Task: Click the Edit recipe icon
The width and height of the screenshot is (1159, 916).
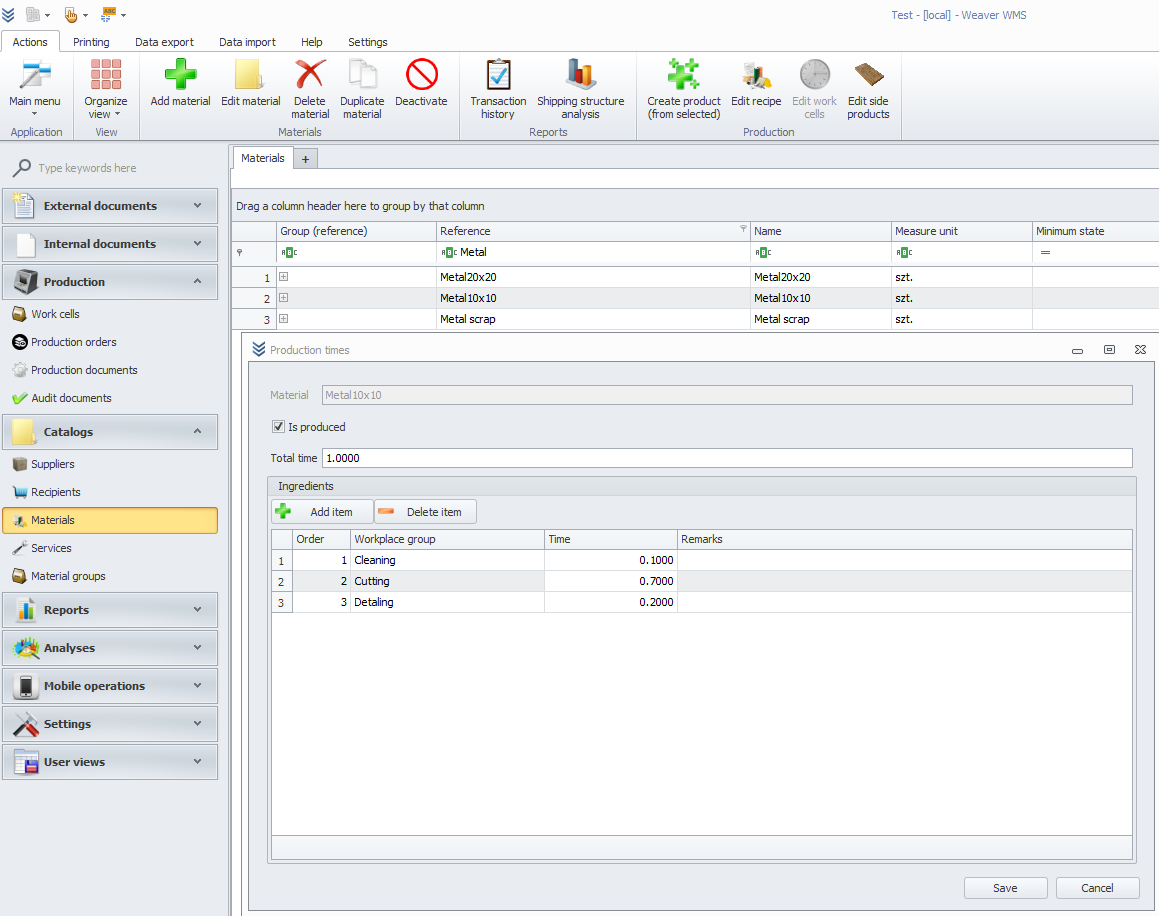Action: [x=756, y=75]
